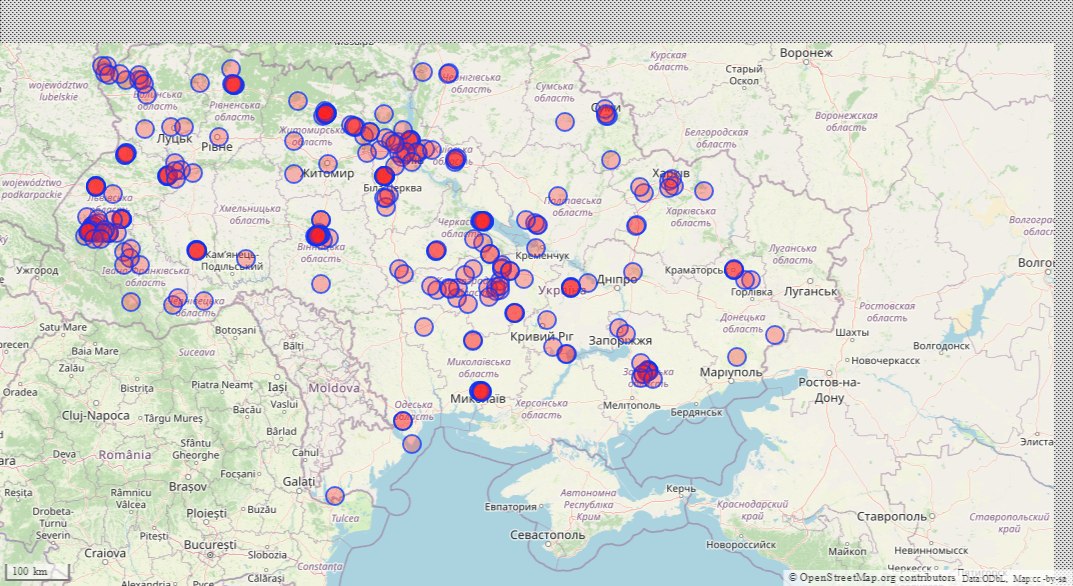The width and height of the screenshot is (1073, 586).
Task: Click the Galați city label
Action: coord(299,482)
